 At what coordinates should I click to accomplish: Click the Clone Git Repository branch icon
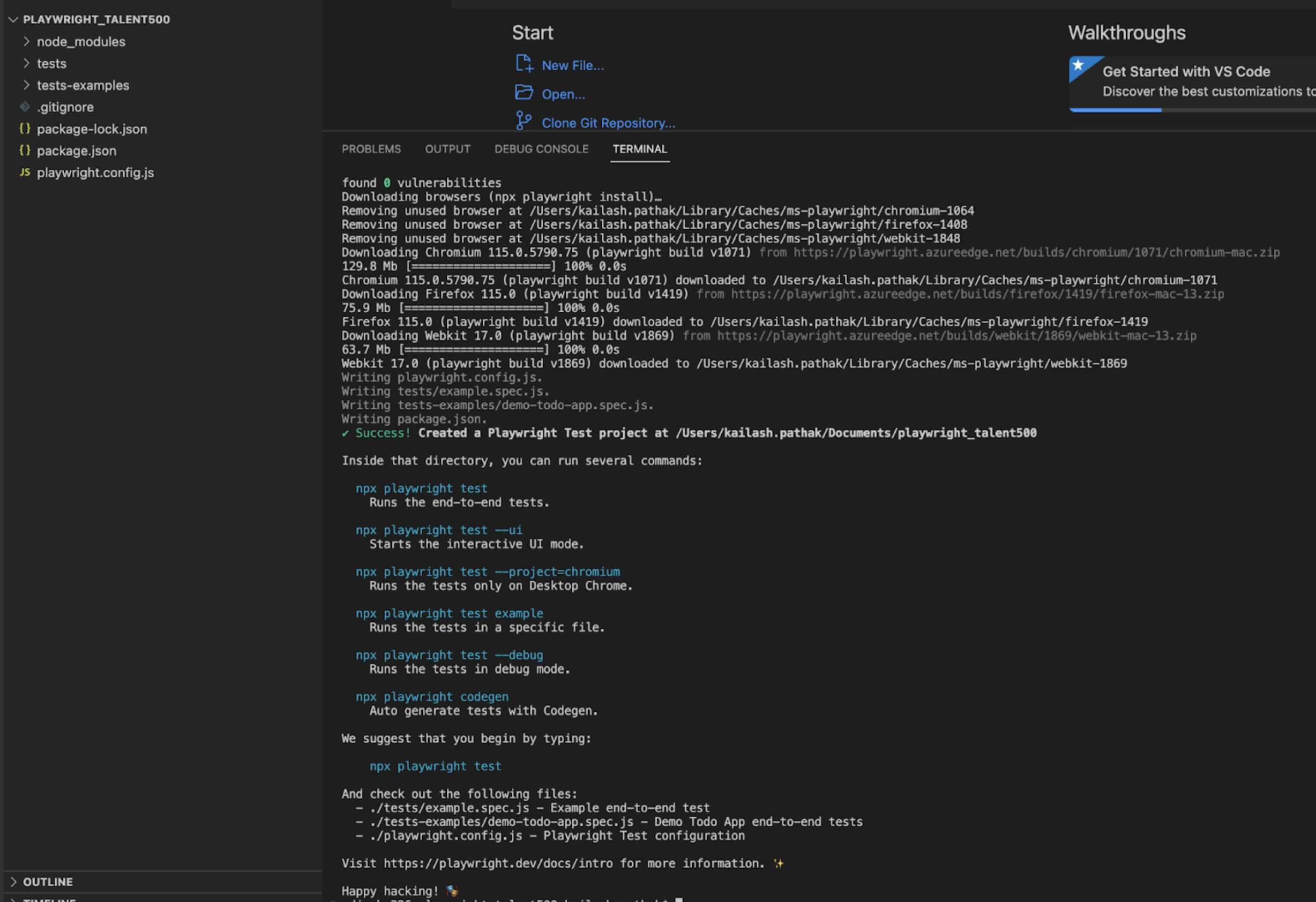(523, 121)
